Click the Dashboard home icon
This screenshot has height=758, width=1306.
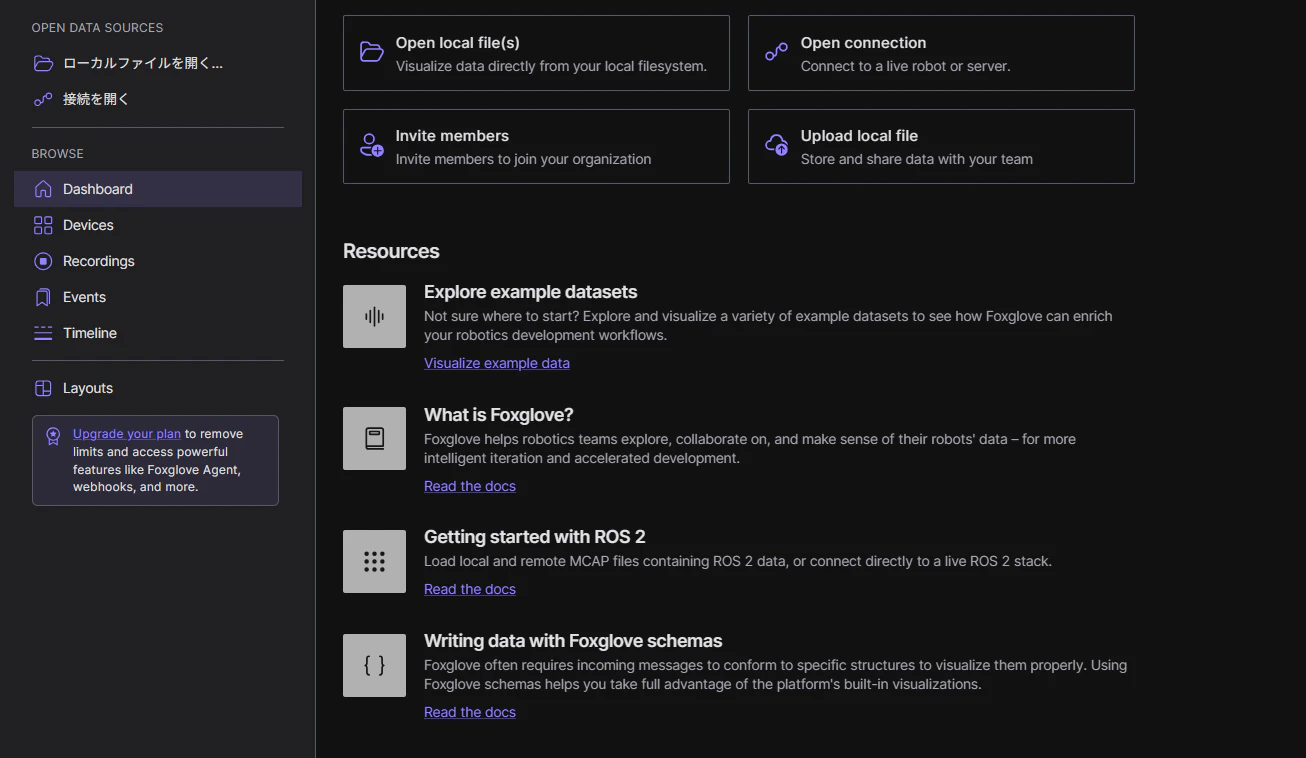pos(43,189)
